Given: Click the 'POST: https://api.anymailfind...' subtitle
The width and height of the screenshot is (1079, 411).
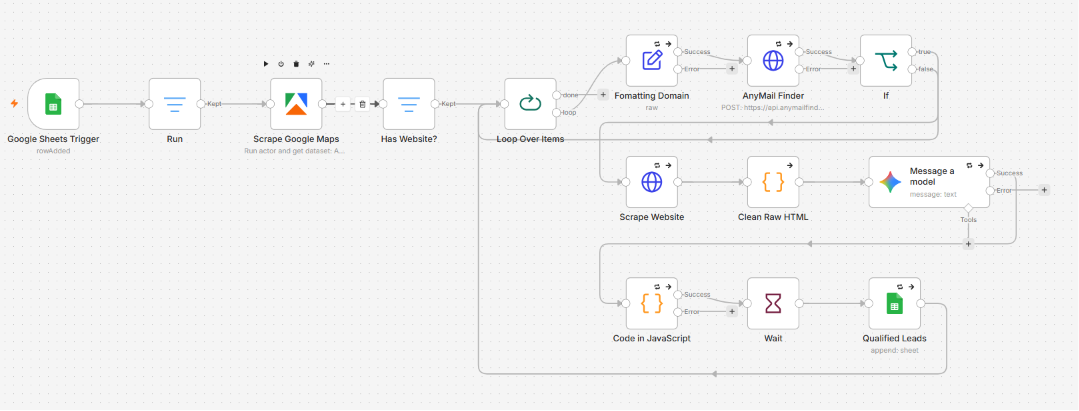Looking at the screenshot, I should pos(773,107).
